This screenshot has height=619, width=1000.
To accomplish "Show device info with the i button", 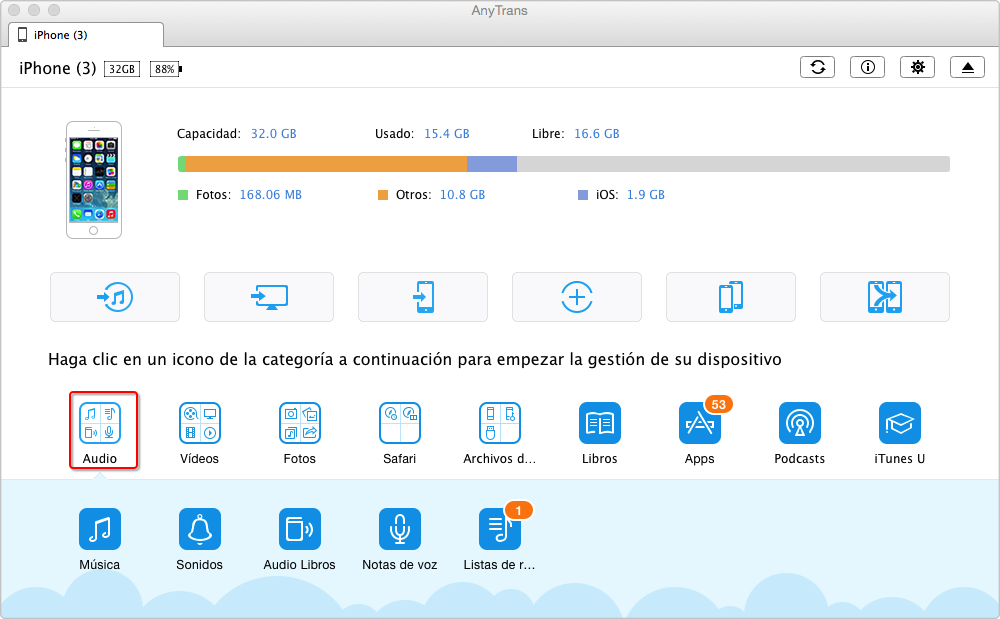I will (867, 67).
